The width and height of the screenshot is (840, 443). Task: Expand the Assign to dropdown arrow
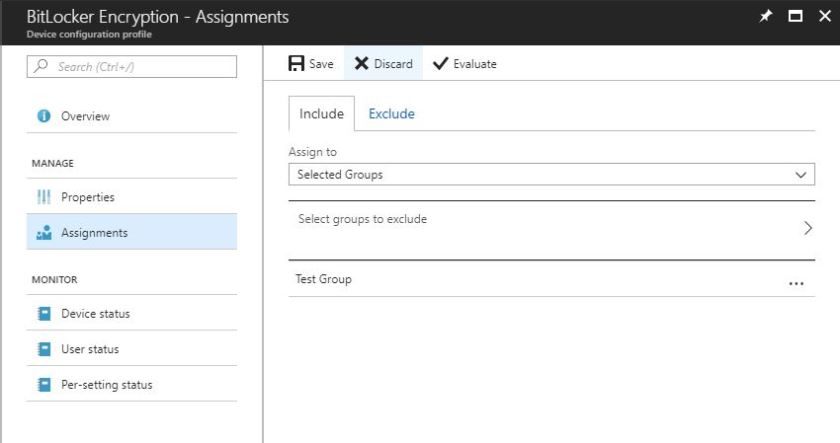pyautogui.click(x=801, y=175)
